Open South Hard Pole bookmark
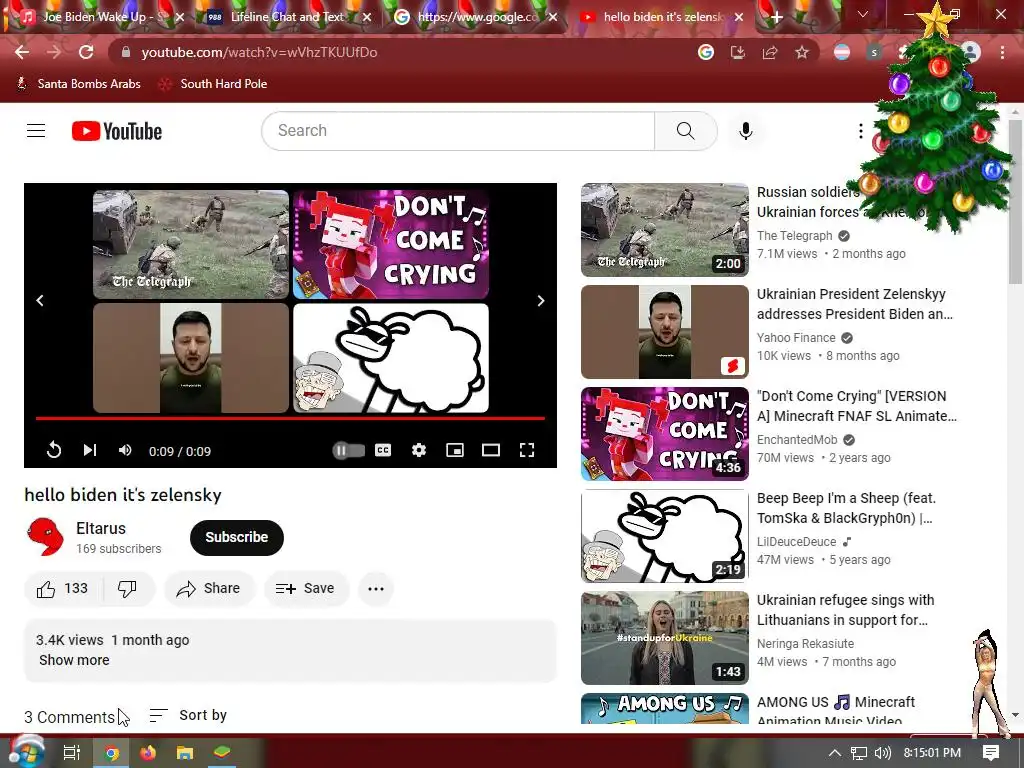Viewport: 1024px width, 768px height. click(214, 84)
